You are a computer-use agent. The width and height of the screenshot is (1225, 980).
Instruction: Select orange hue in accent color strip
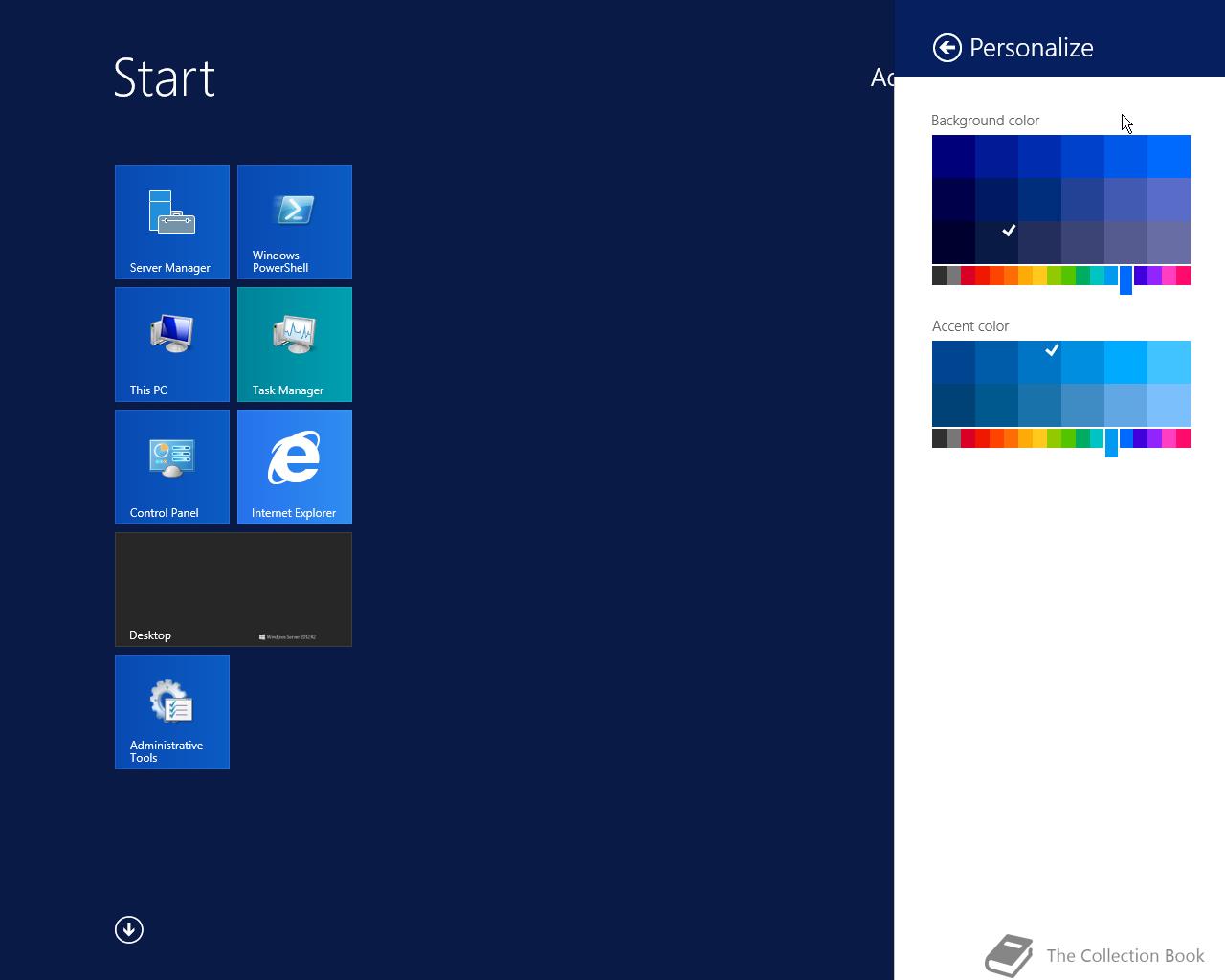1011,438
